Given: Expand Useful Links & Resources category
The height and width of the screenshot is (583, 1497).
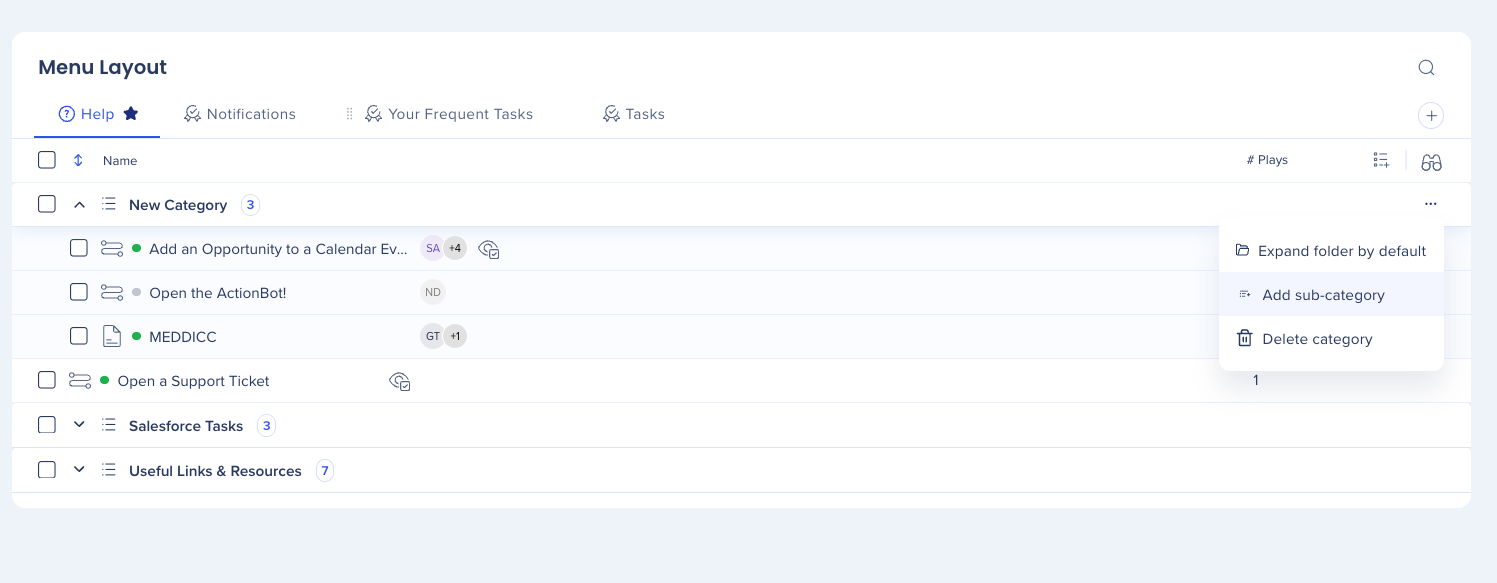Looking at the screenshot, I should coord(80,470).
